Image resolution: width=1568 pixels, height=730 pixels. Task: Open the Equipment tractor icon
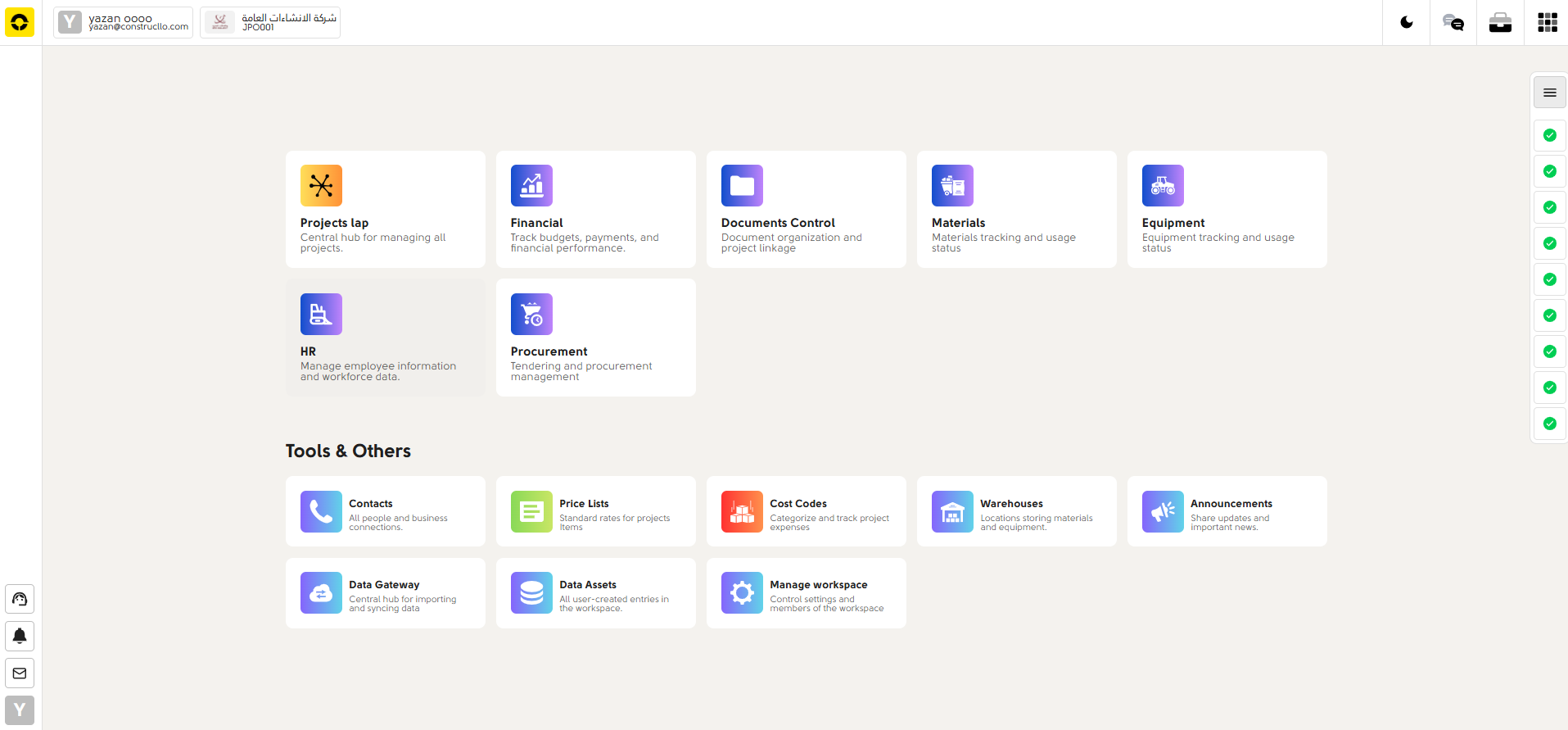point(1163,185)
